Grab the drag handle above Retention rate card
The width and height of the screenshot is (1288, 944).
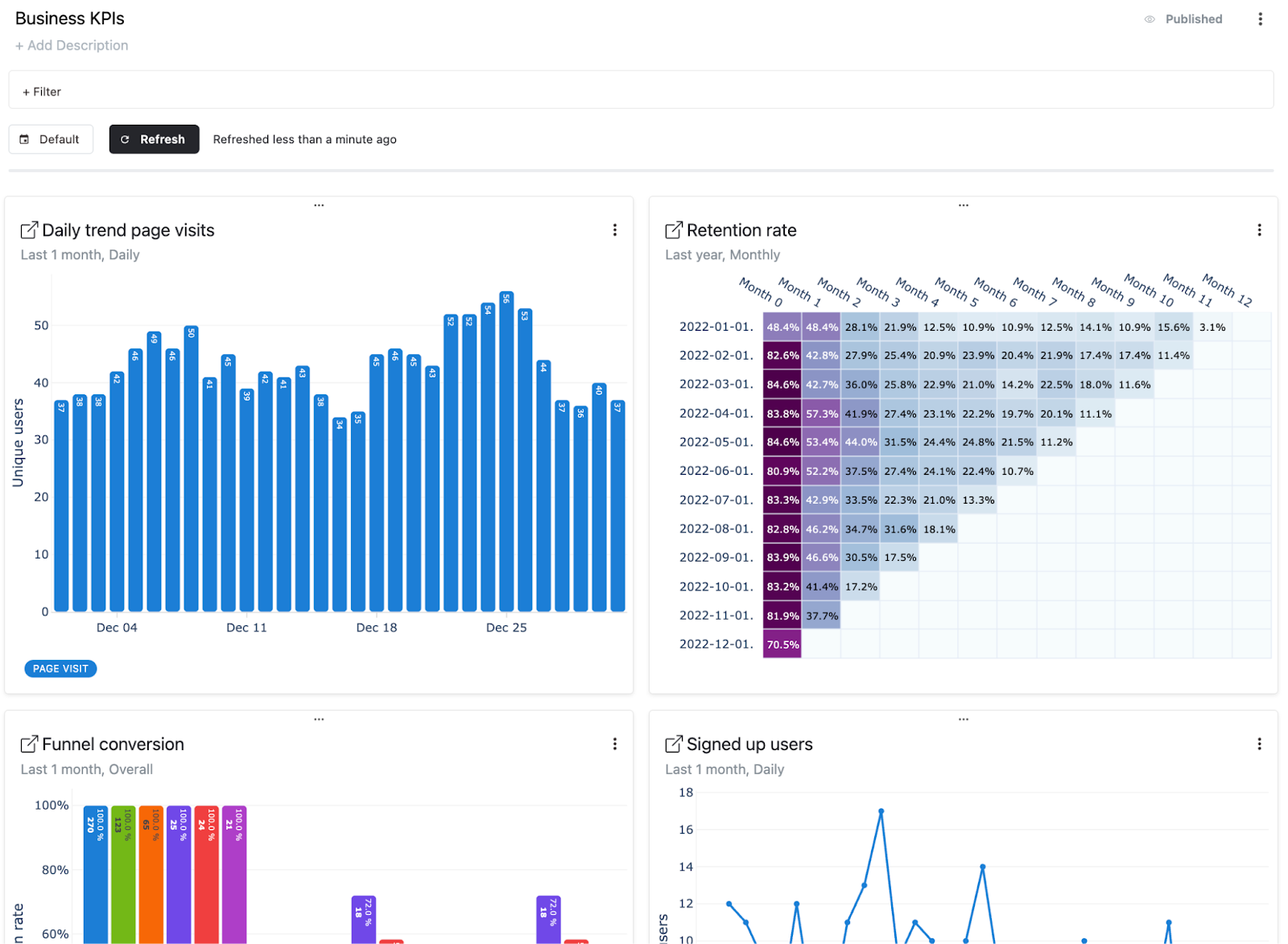963,205
